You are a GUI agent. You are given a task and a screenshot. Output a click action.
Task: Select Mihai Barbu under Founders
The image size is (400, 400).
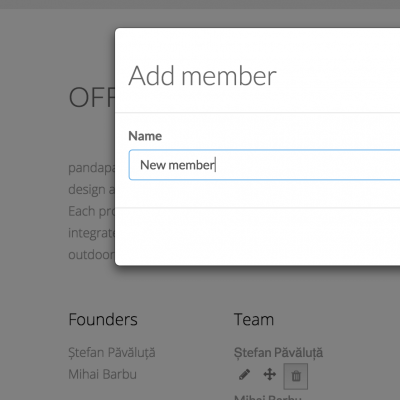tap(103, 374)
